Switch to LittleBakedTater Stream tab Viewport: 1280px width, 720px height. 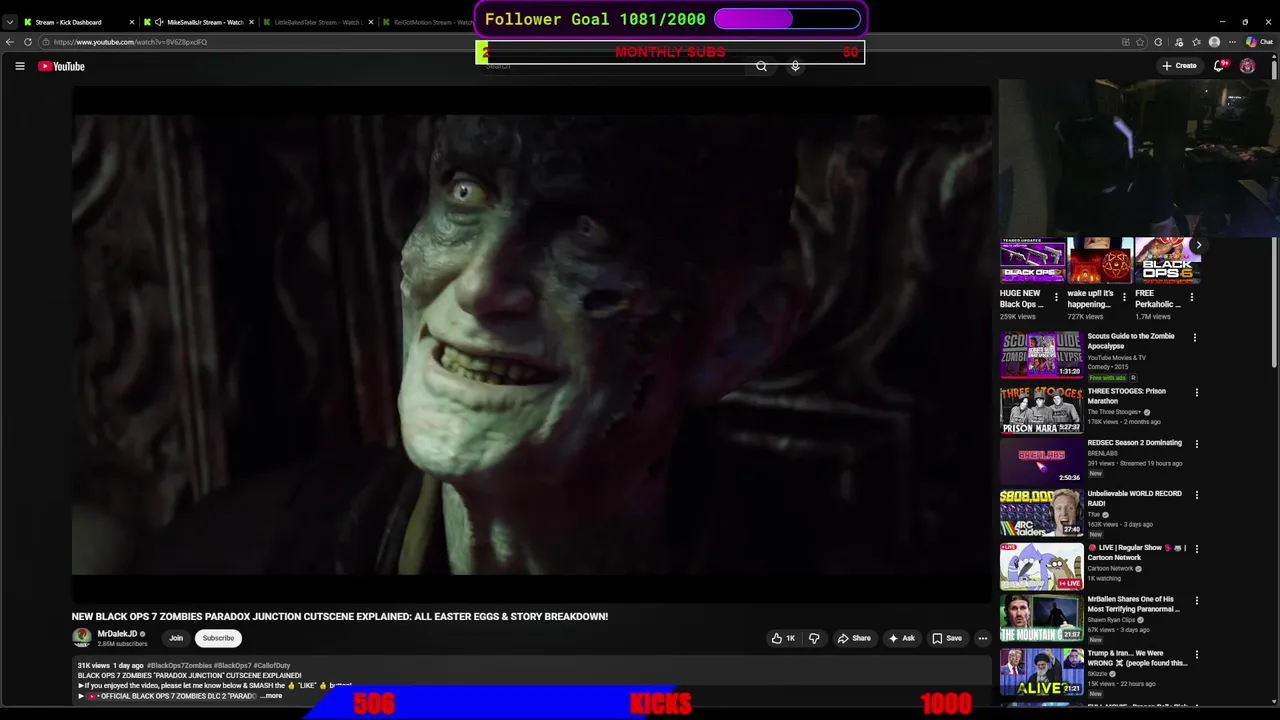pyautogui.click(x=318, y=22)
